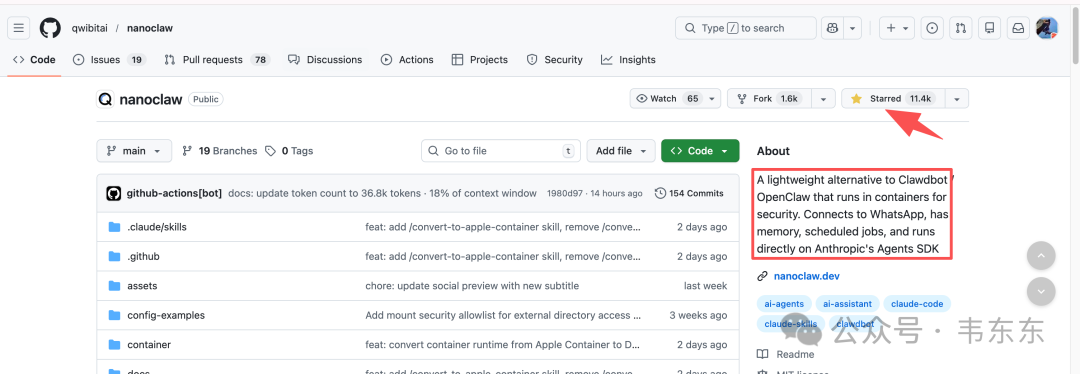Viewport: 1080px width, 374px height.
Task: View the 19 Branches link
Action: [220, 151]
